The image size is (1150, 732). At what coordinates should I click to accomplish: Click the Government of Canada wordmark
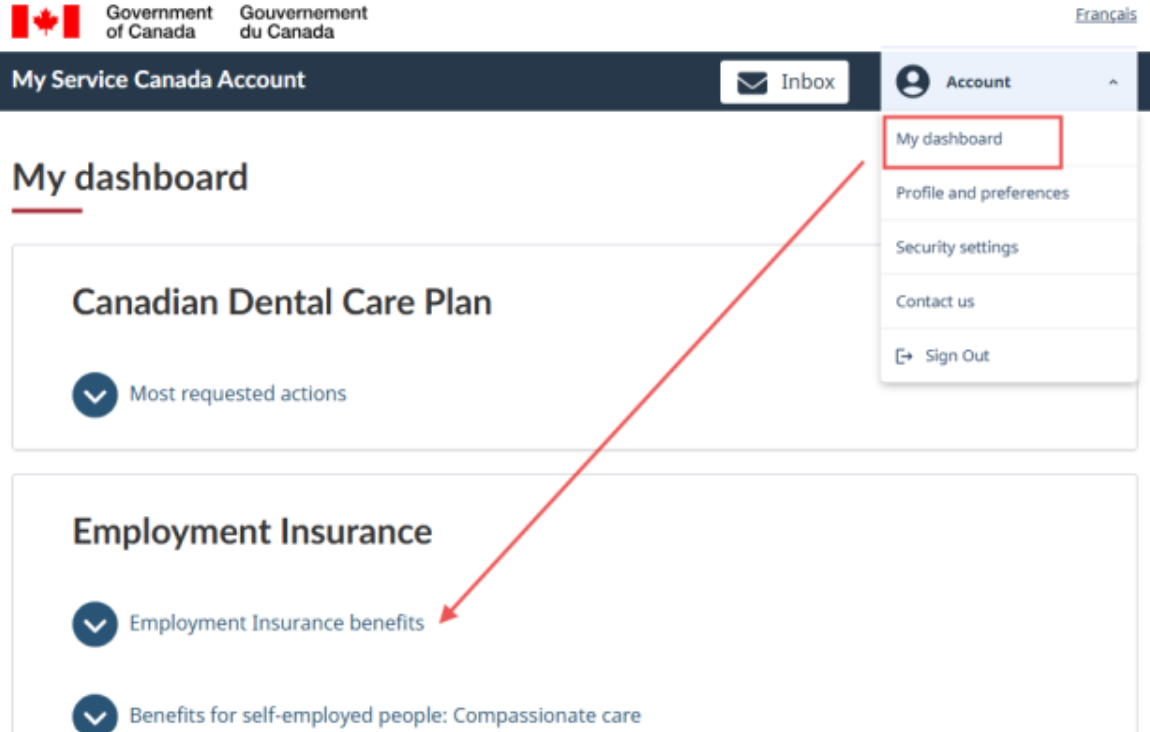(160, 21)
